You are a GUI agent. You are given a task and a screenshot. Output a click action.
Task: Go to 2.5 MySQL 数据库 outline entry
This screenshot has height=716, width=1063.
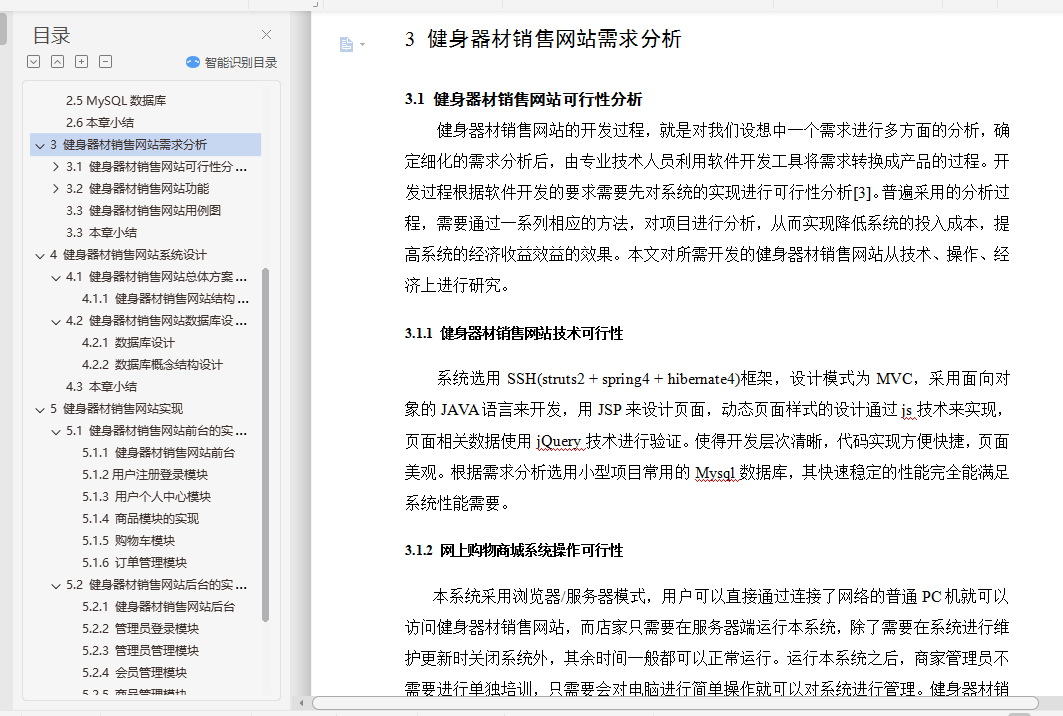point(116,100)
